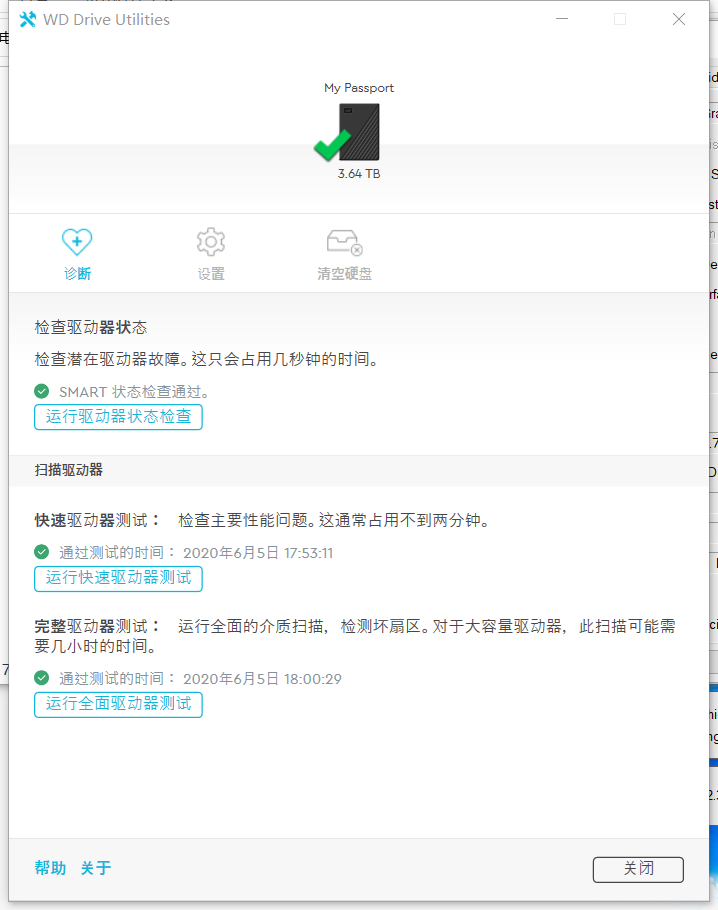Viewport: 718px width, 910px height.
Task: Click the 设置 tab label
Action: (211, 273)
